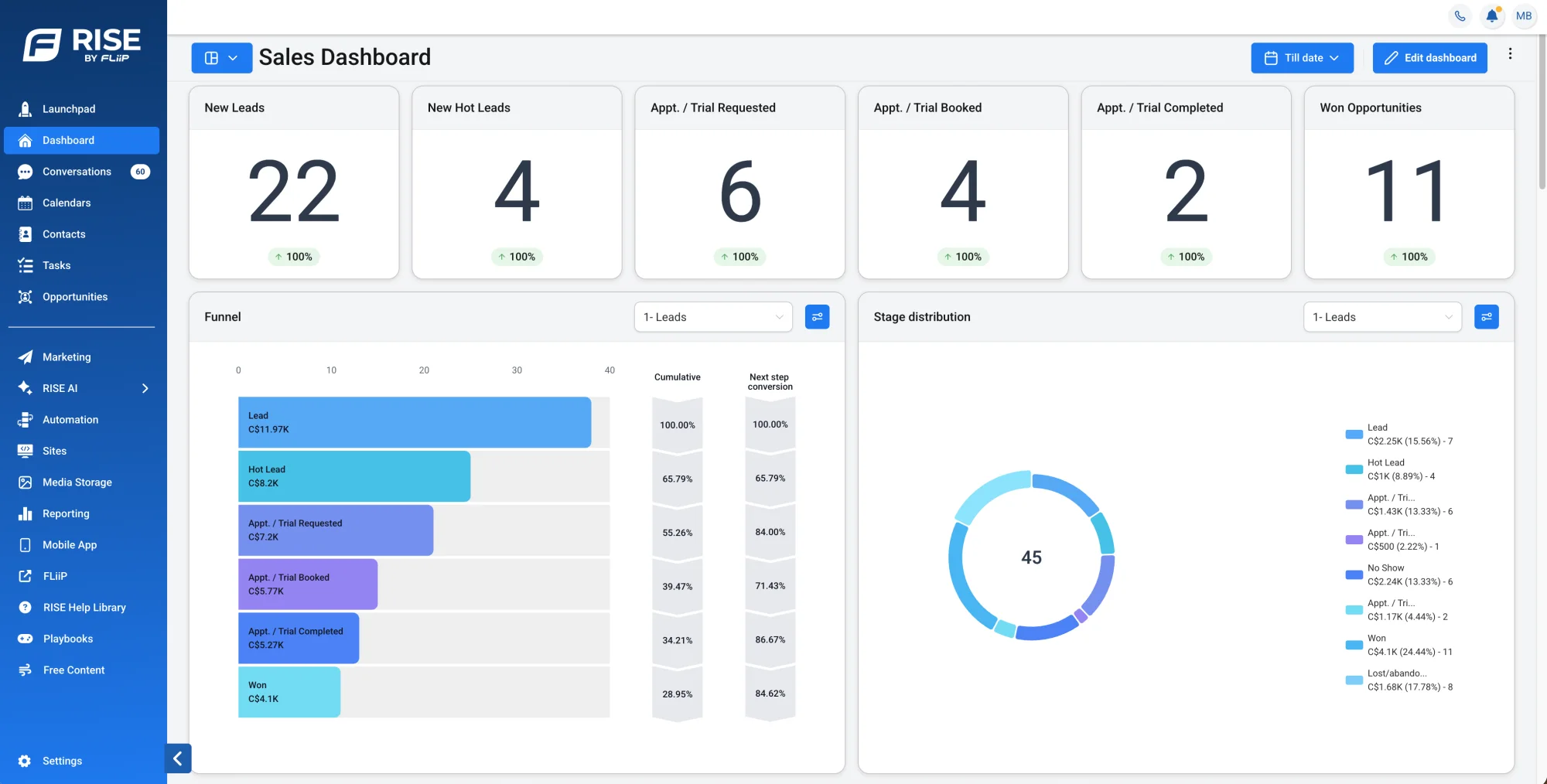Open MB user avatar menu
The width and height of the screenshot is (1547, 784).
[x=1524, y=15]
